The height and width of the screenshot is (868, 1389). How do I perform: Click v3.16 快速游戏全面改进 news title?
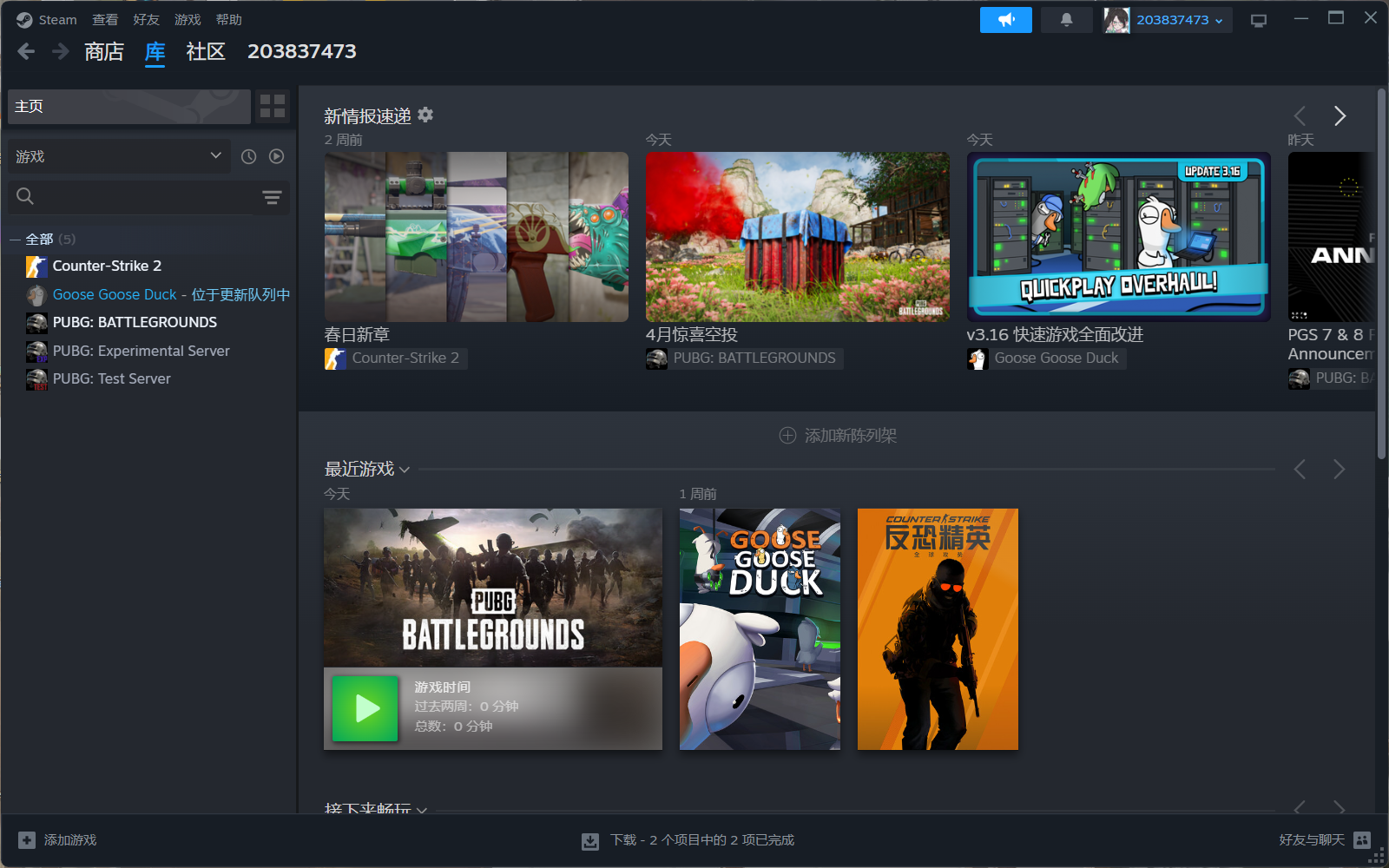point(1055,335)
